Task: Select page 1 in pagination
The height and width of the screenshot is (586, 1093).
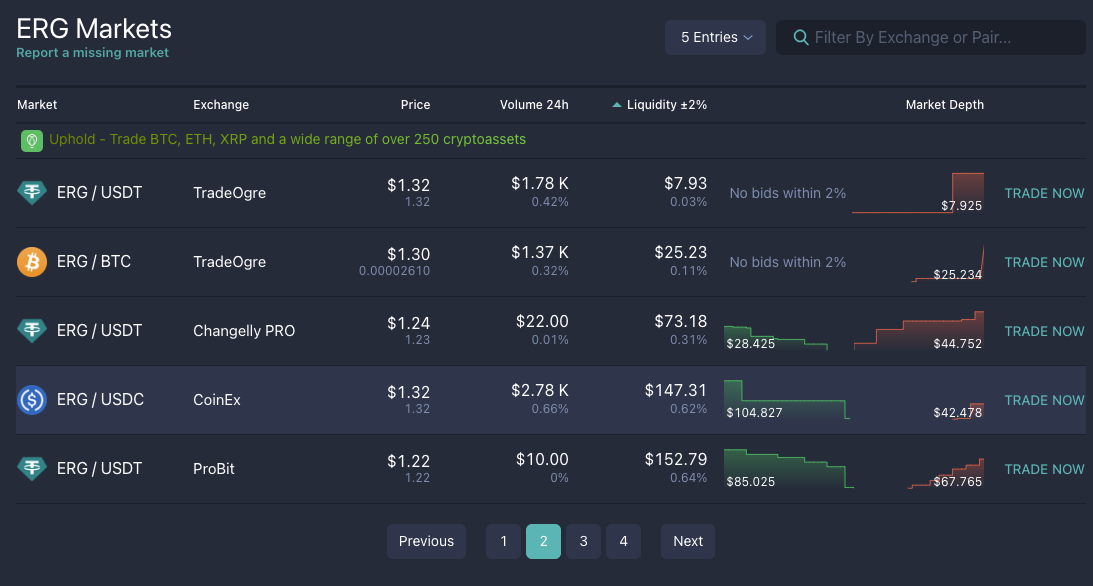Action: (x=503, y=541)
